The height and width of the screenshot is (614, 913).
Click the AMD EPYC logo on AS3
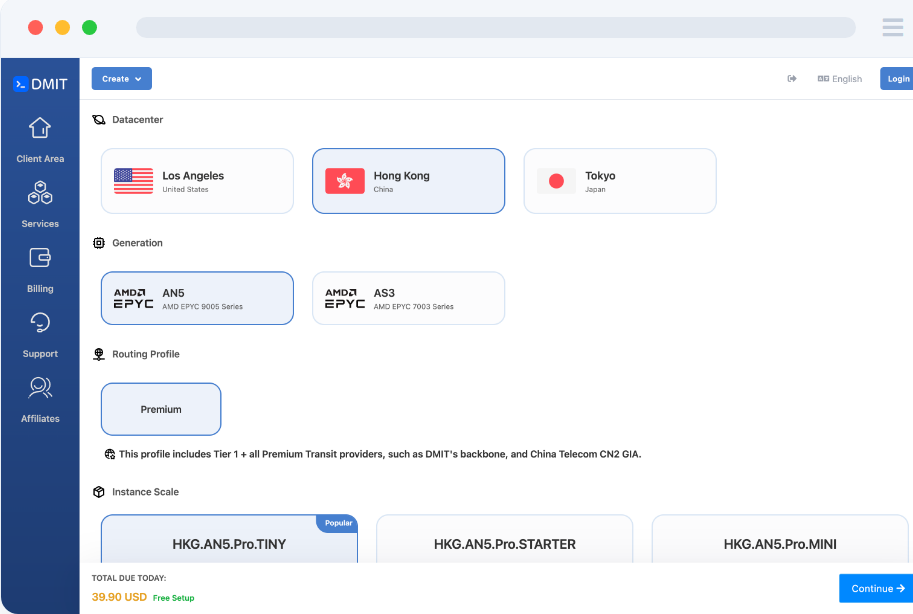pos(345,298)
